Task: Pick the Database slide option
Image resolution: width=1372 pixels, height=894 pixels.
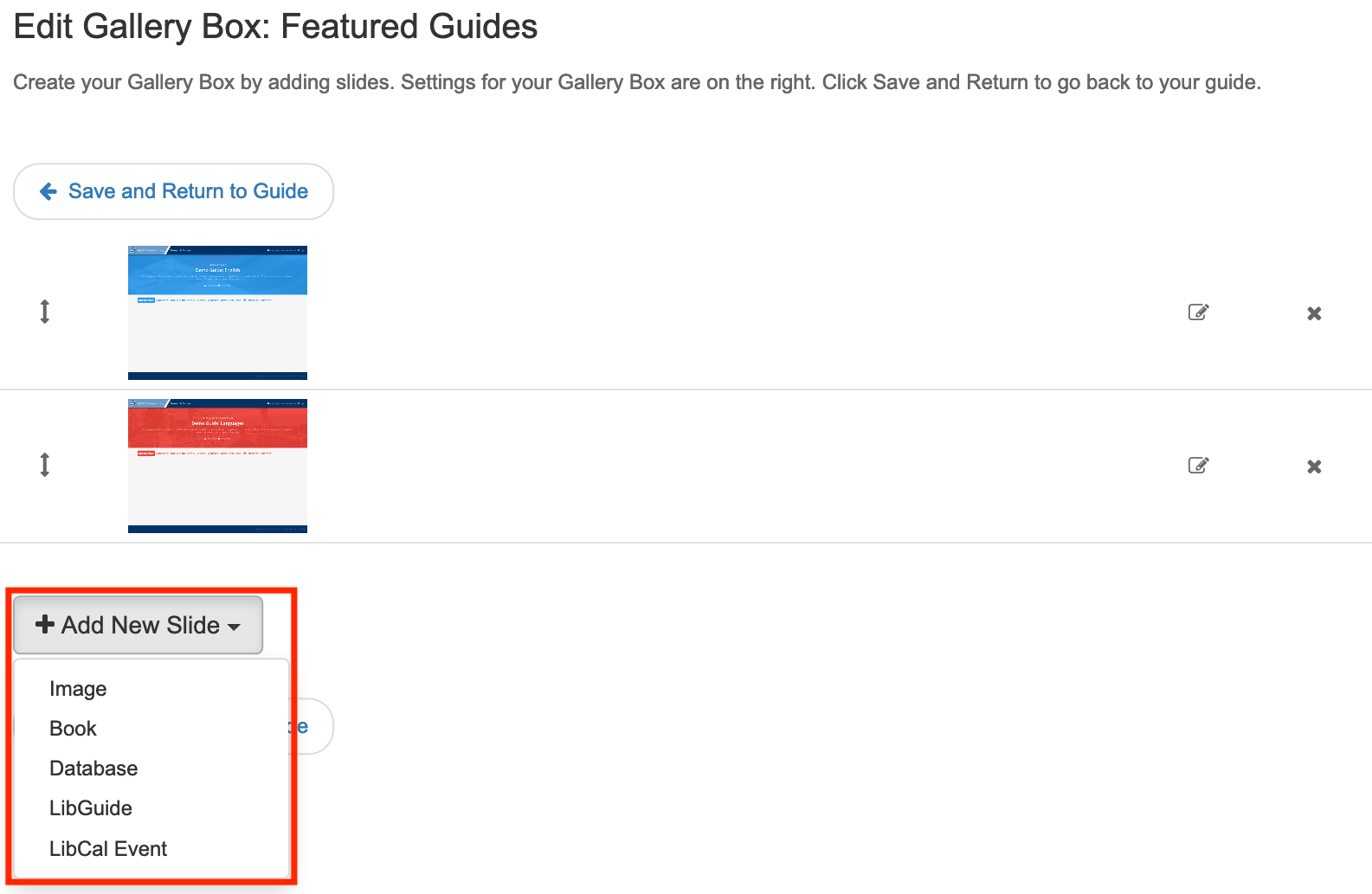Action: tap(93, 769)
